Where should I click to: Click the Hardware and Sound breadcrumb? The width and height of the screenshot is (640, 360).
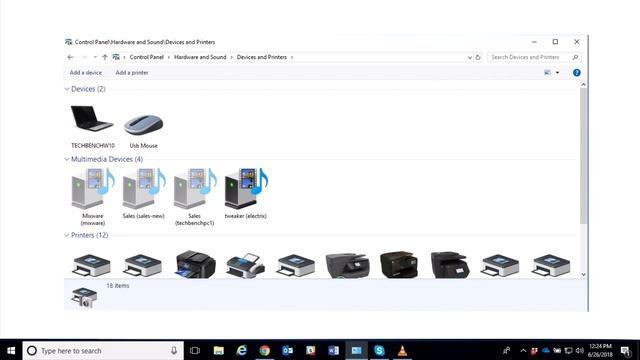click(200, 57)
